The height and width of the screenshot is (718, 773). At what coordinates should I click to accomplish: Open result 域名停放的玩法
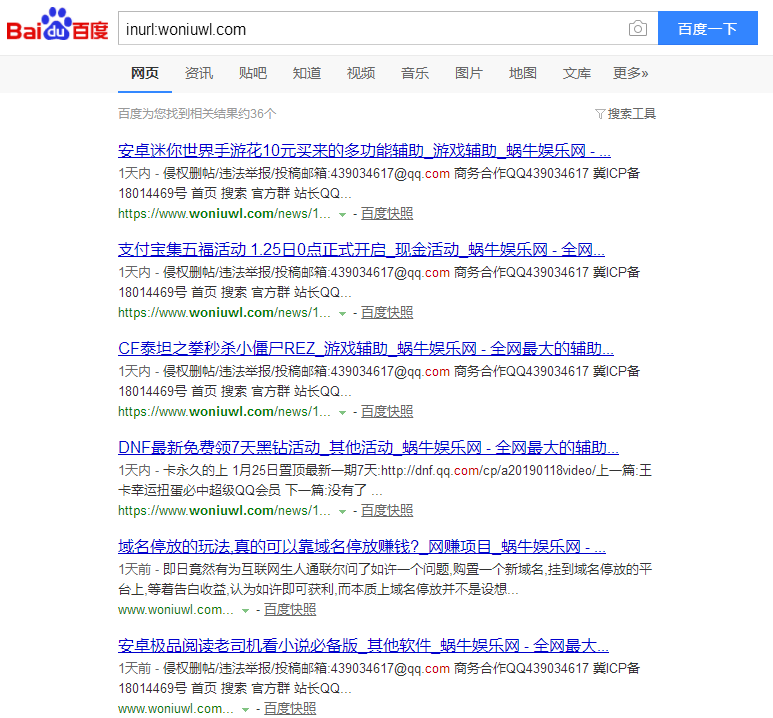click(362, 547)
